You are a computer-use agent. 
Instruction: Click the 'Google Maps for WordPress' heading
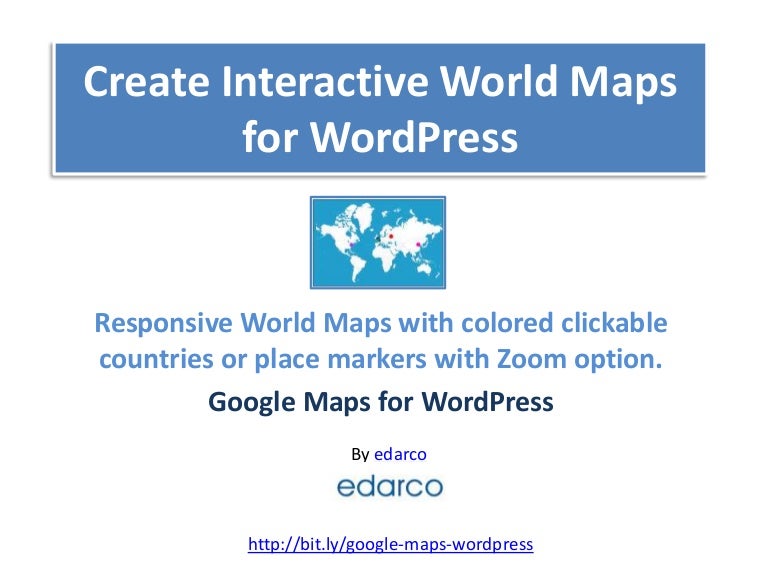click(381, 402)
